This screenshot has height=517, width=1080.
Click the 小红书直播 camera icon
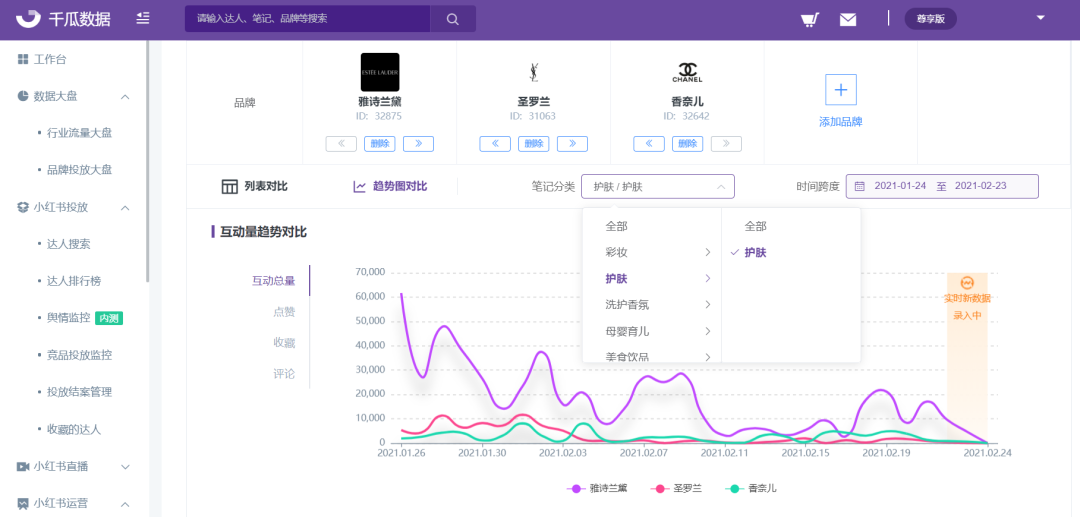pos(23,467)
